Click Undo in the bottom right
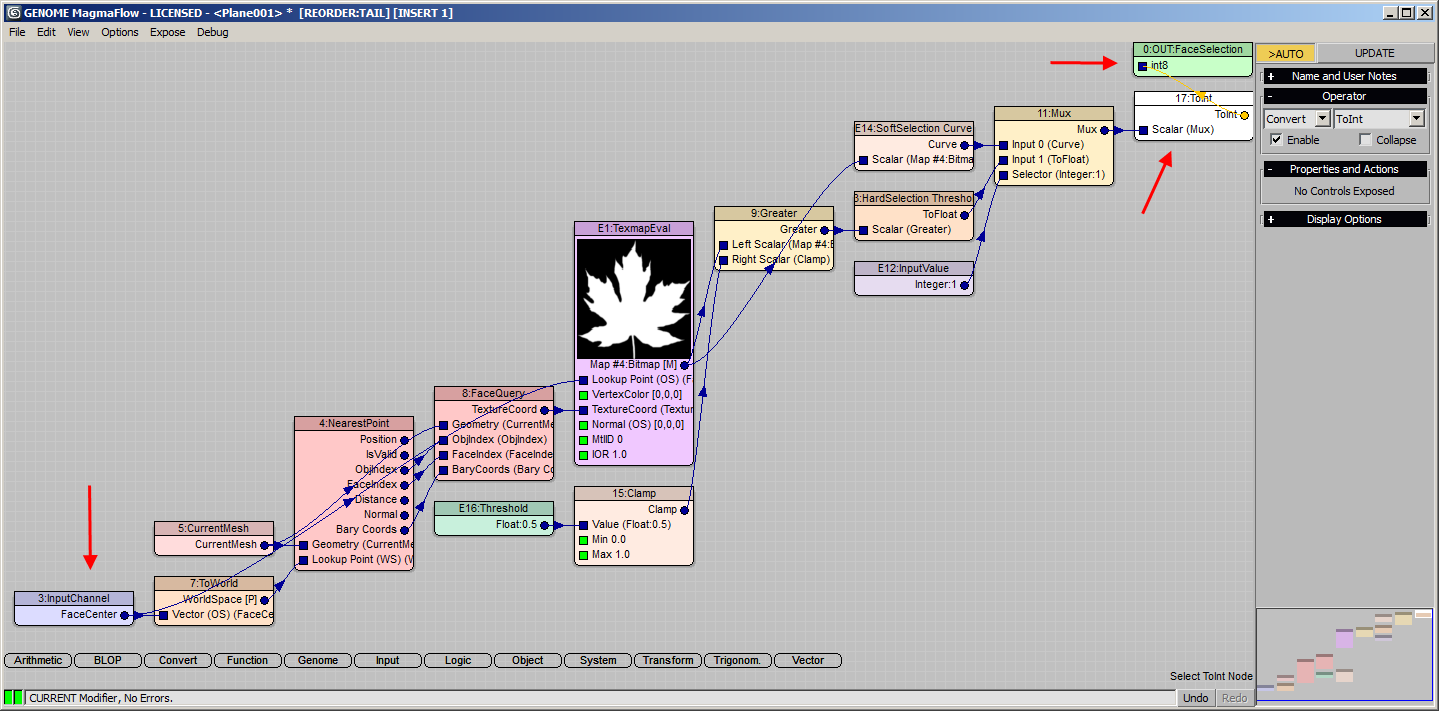This screenshot has width=1439, height=711. (1194, 697)
